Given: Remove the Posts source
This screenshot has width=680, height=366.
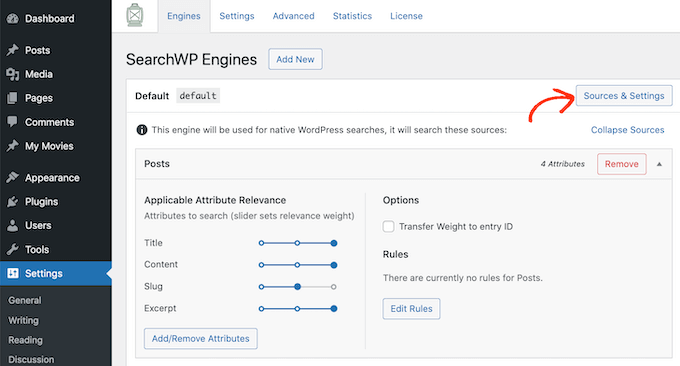Looking at the screenshot, I should coord(621,164).
